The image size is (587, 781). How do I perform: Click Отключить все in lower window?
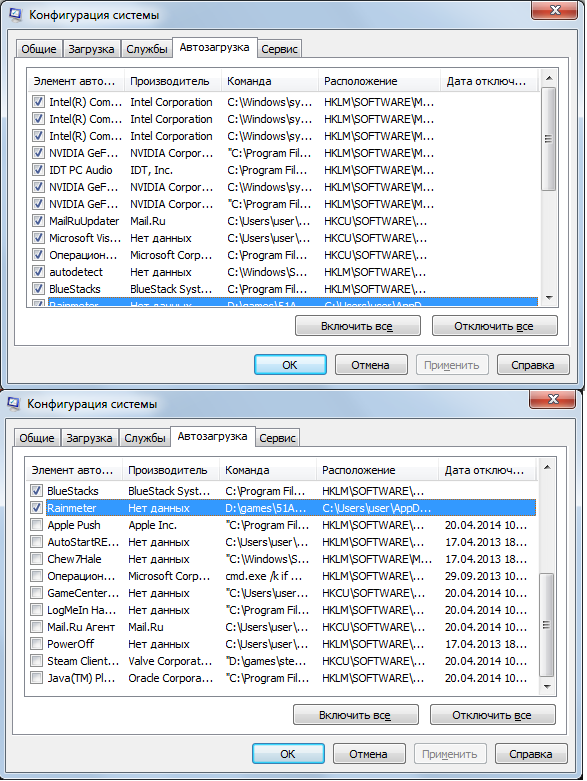pyautogui.click(x=492, y=715)
